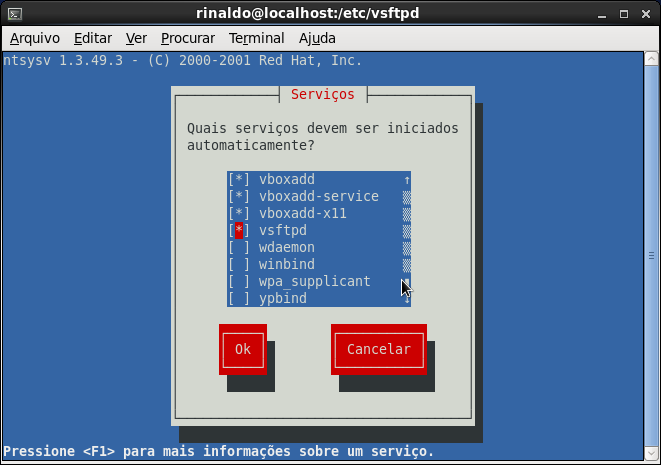Open the Terminal menu

pyautogui.click(x=256, y=38)
